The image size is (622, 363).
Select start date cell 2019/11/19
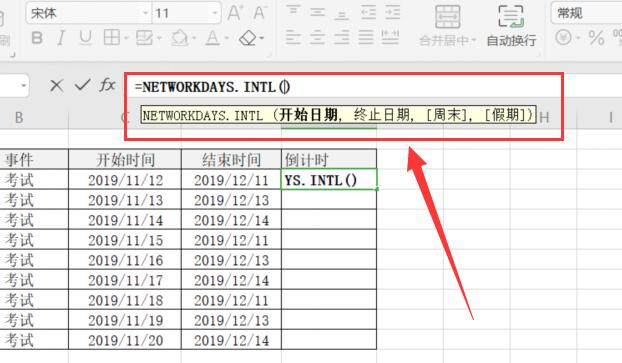[x=125, y=320]
